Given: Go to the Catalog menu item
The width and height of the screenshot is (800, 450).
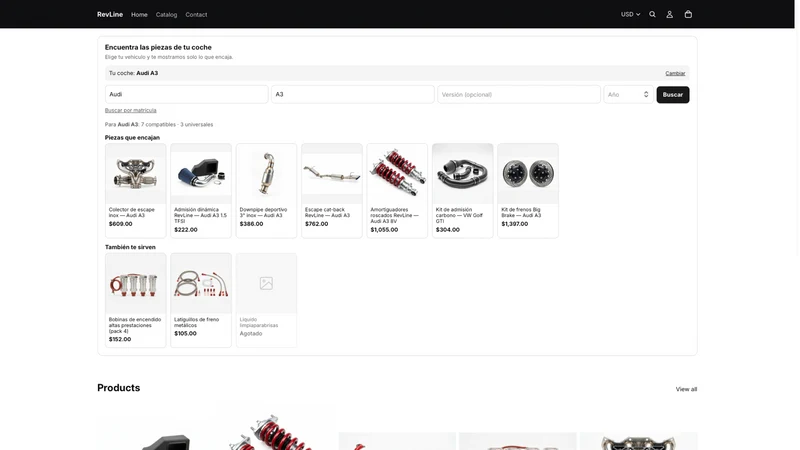Looking at the screenshot, I should pyautogui.click(x=166, y=15).
